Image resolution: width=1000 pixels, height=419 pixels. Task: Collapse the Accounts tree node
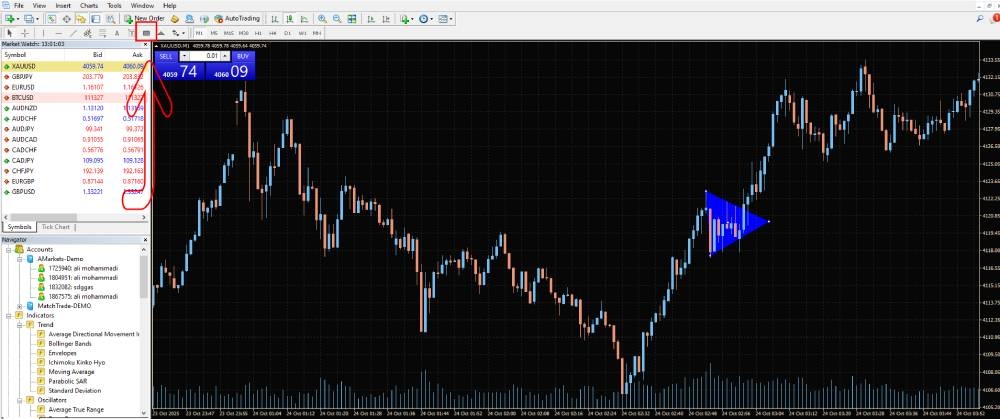point(8,249)
